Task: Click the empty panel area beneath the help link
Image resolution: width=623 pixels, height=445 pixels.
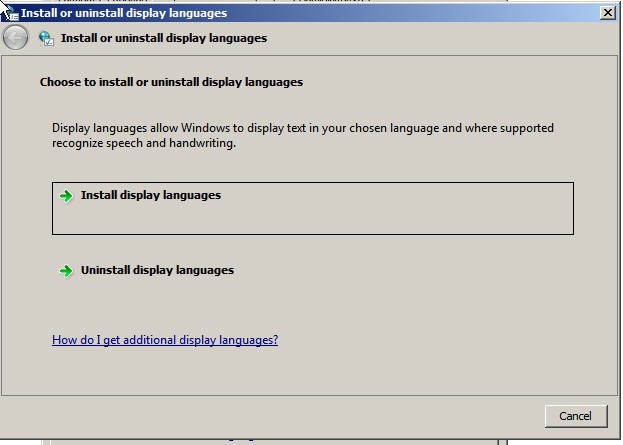Action: coord(300,372)
